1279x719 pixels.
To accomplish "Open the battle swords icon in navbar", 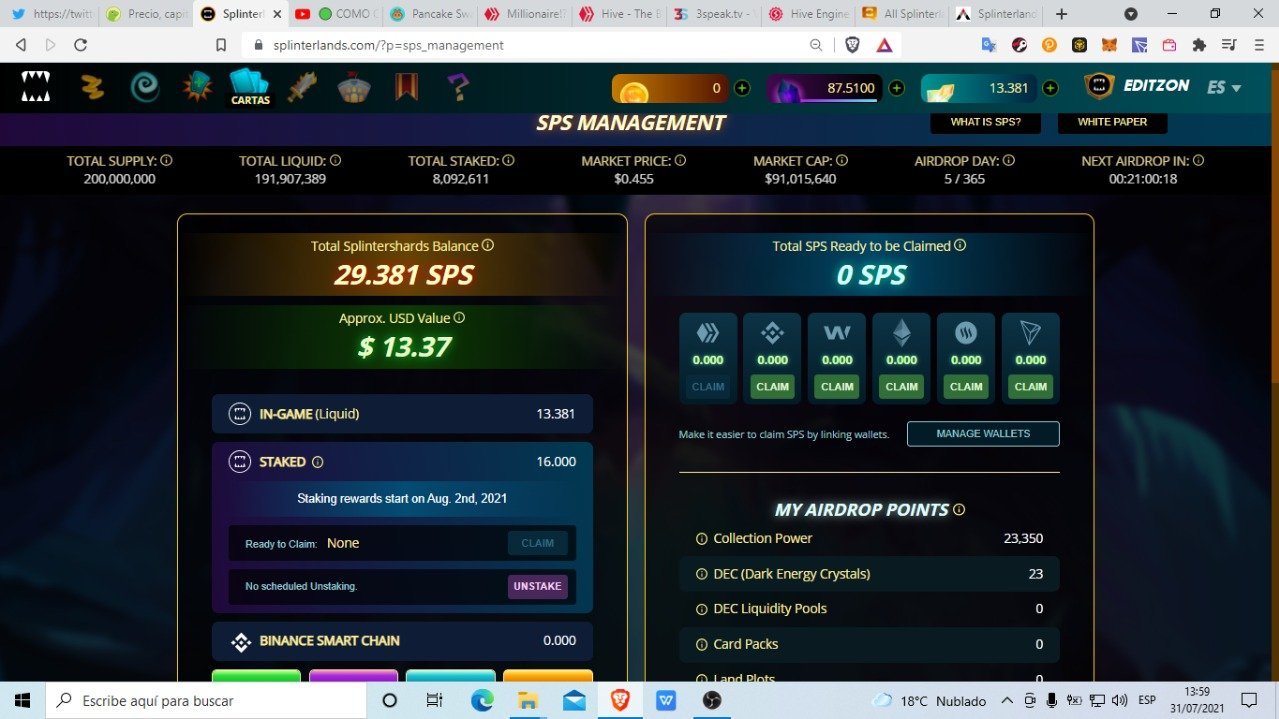I will [302, 87].
